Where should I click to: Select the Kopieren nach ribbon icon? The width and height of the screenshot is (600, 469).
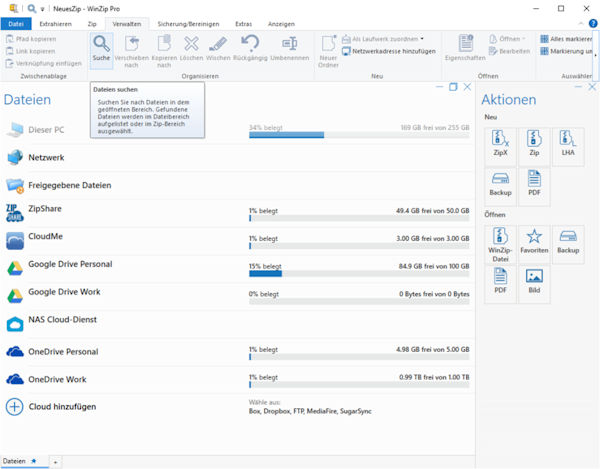pyautogui.click(x=164, y=51)
